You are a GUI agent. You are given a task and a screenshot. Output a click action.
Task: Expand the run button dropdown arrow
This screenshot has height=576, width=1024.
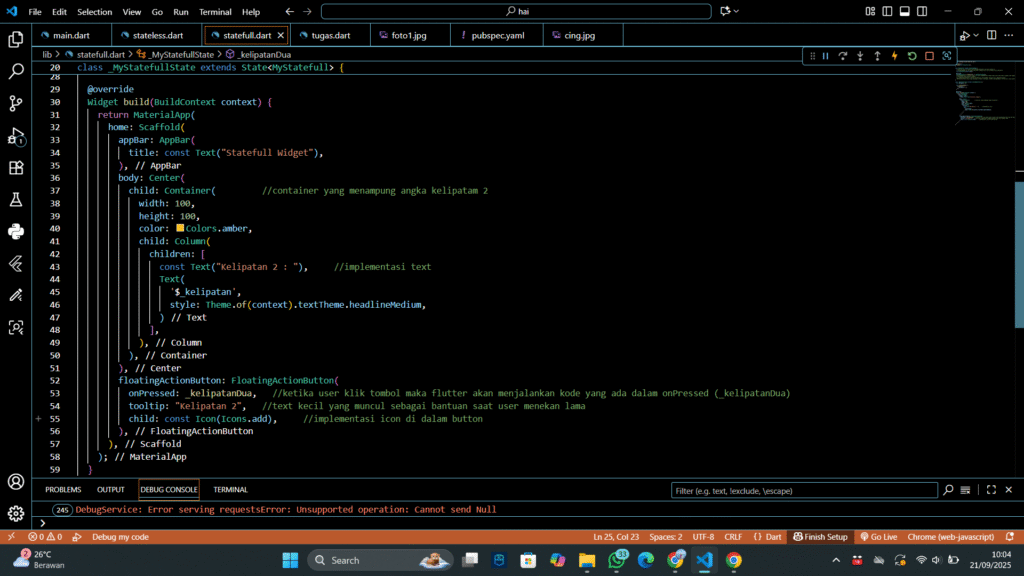pyautogui.click(x=976, y=36)
